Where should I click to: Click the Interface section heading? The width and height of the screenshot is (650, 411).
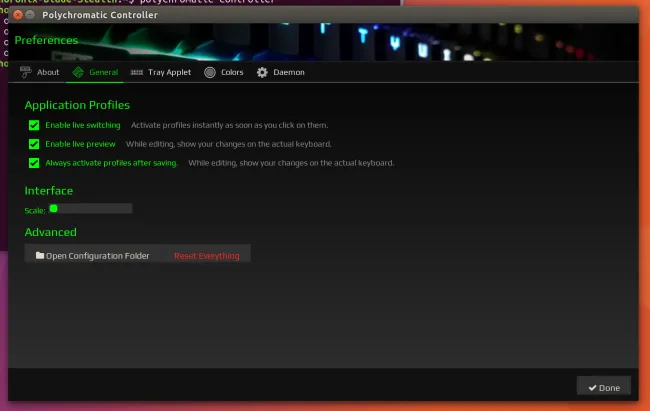click(49, 190)
